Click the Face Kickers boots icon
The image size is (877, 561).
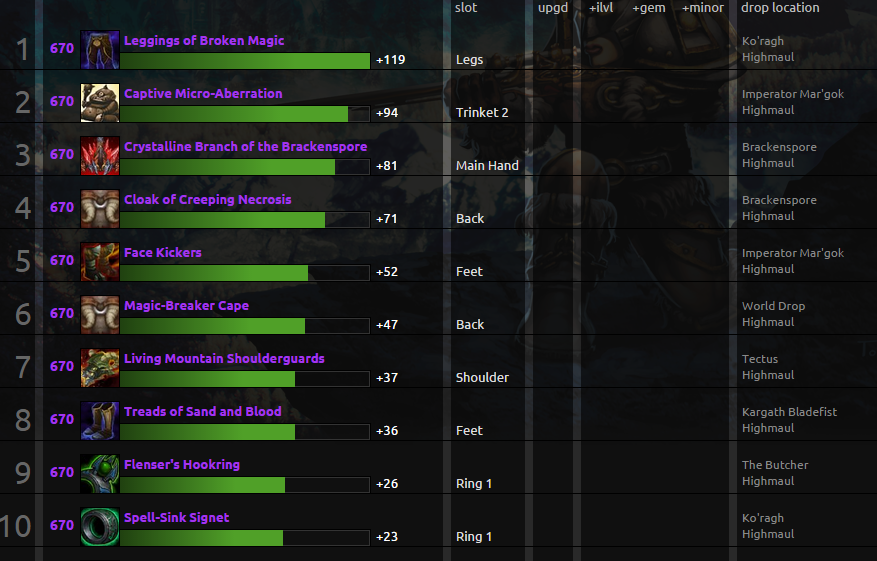pyautogui.click(x=99, y=261)
